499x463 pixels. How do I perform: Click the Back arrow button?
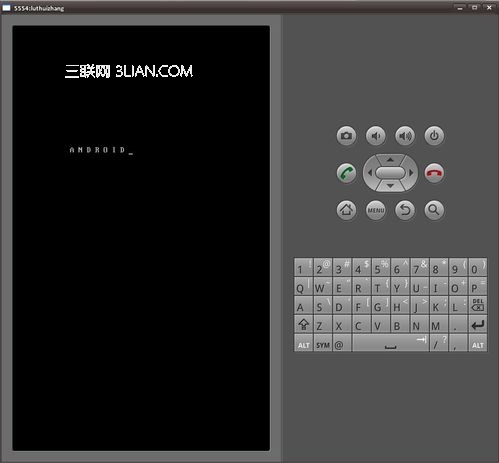405,210
